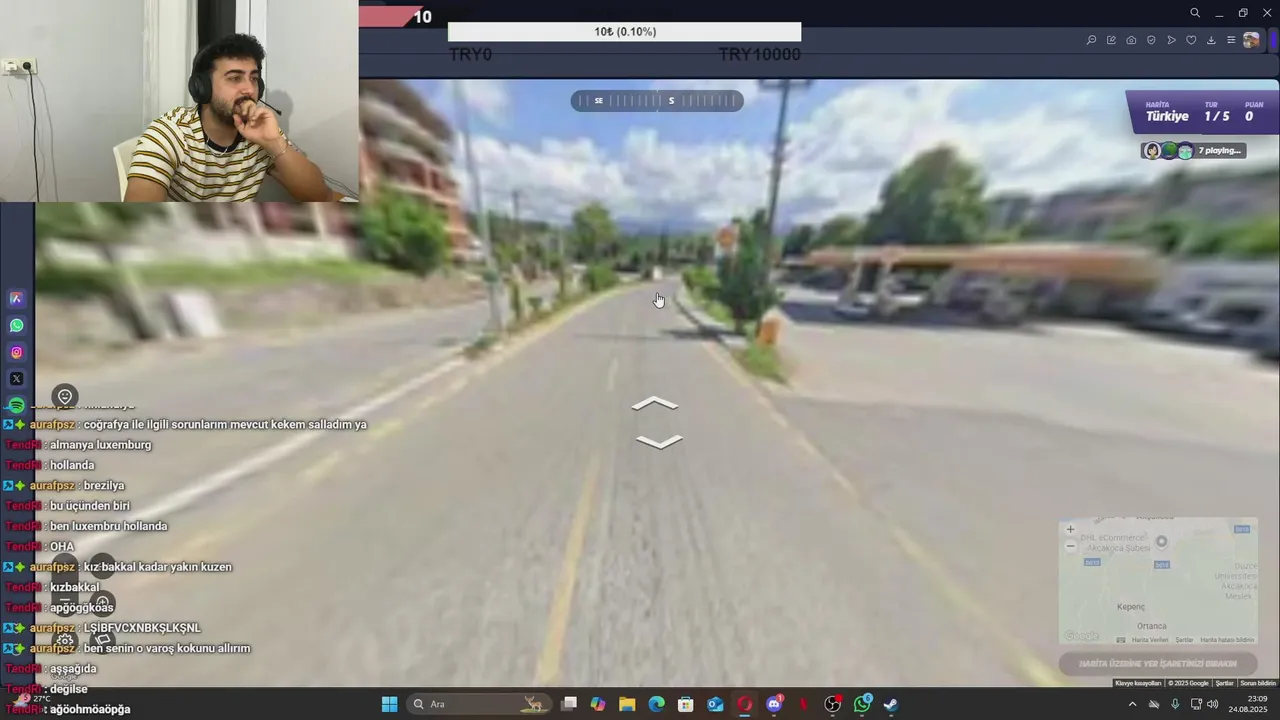Open Microsoft Edge from the taskbar
The width and height of the screenshot is (1280, 720).
click(656, 704)
